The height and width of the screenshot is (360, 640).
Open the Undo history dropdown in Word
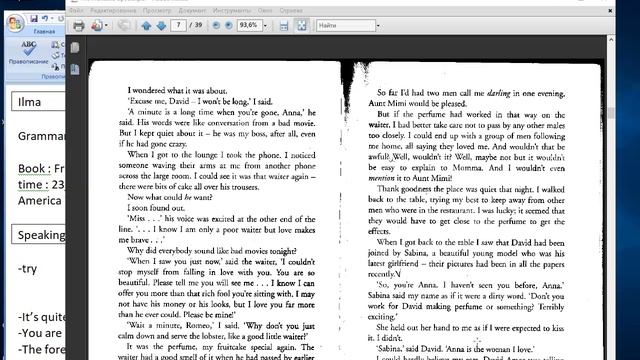click(52, 19)
